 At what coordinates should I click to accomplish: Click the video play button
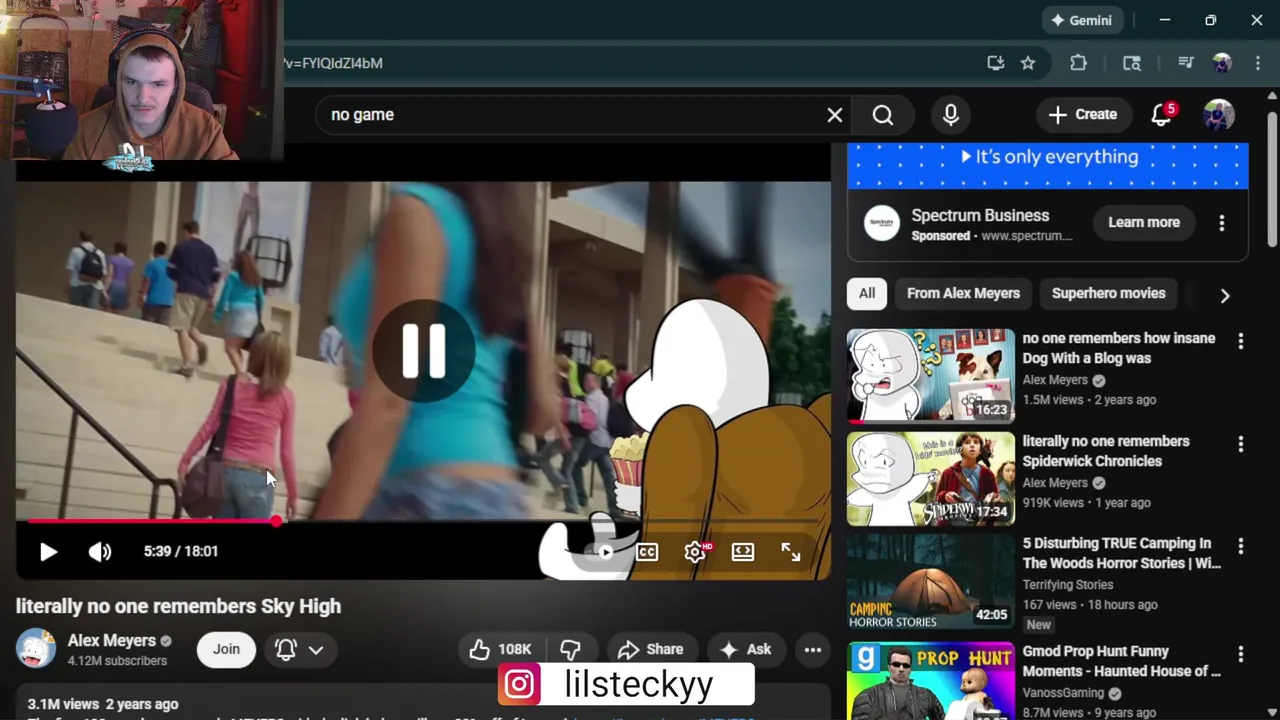(x=48, y=552)
